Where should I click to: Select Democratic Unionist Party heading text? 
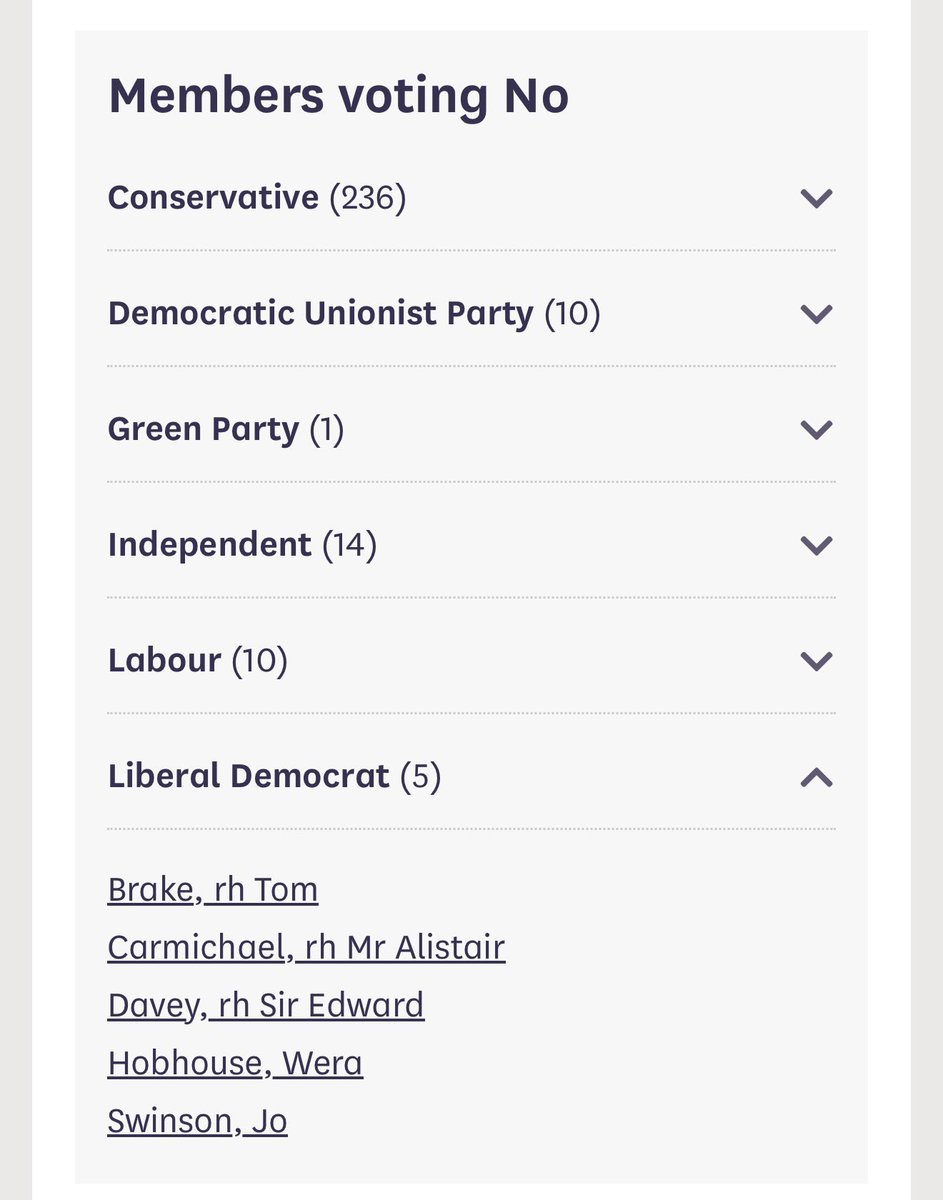(x=321, y=314)
